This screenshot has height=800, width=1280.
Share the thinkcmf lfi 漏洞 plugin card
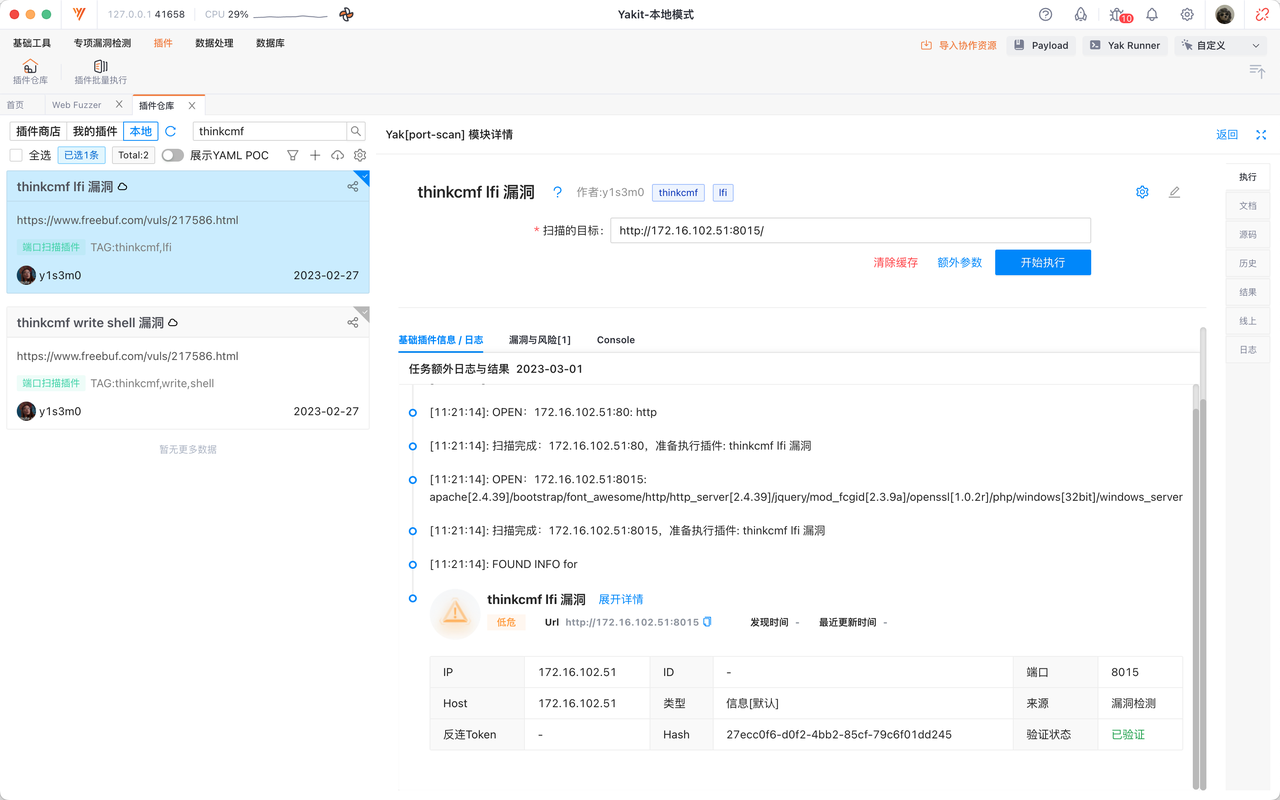pos(353,186)
